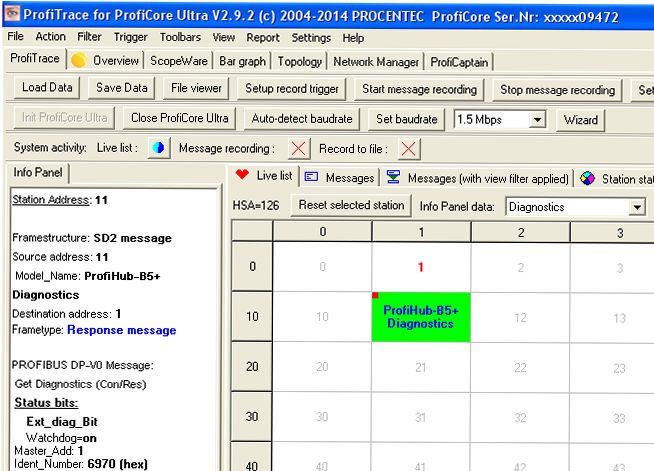Click the Station statistics color wheel icon
The image size is (654, 471).
click(587, 179)
